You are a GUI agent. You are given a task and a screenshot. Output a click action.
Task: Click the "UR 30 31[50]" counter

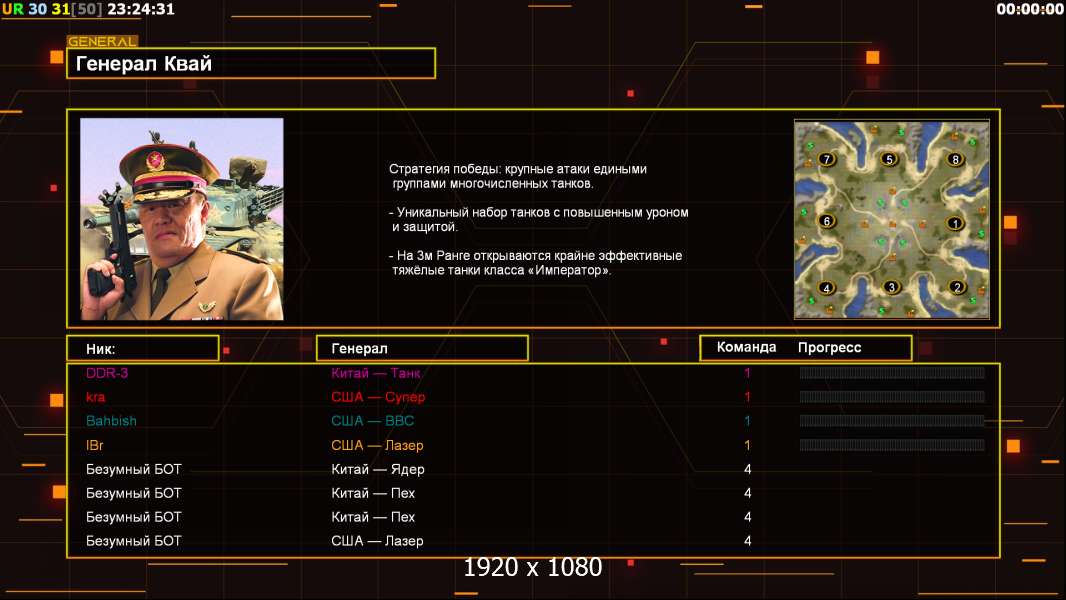click(52, 9)
